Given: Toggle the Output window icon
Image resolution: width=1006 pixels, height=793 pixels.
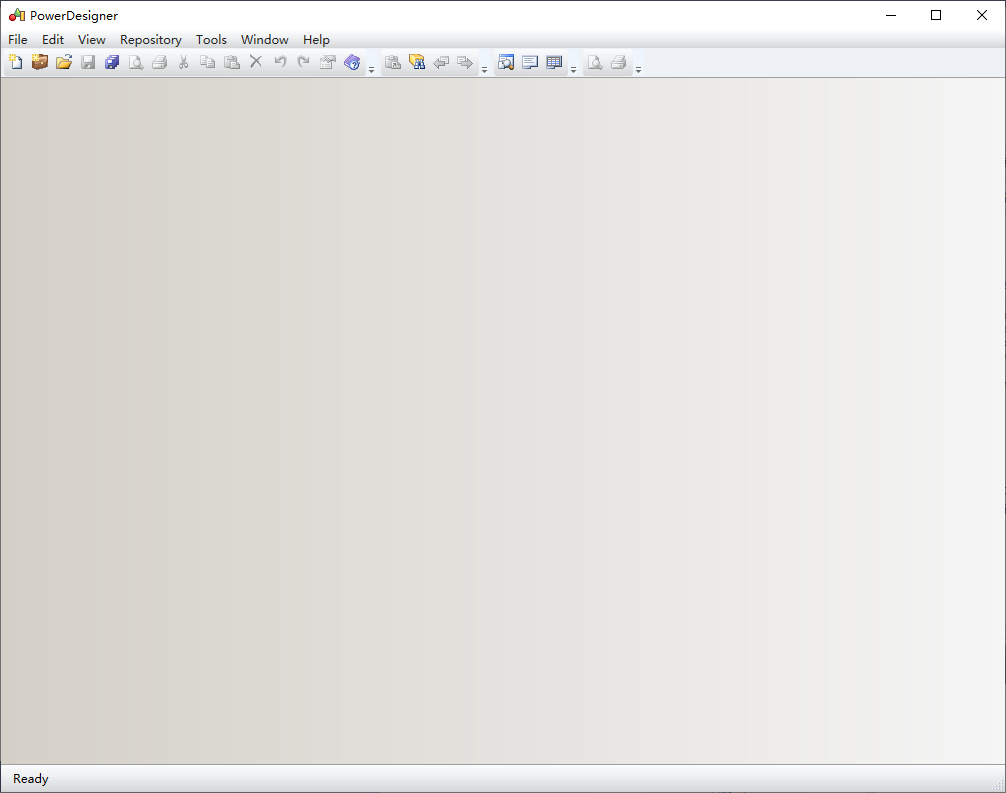Looking at the screenshot, I should 530,62.
